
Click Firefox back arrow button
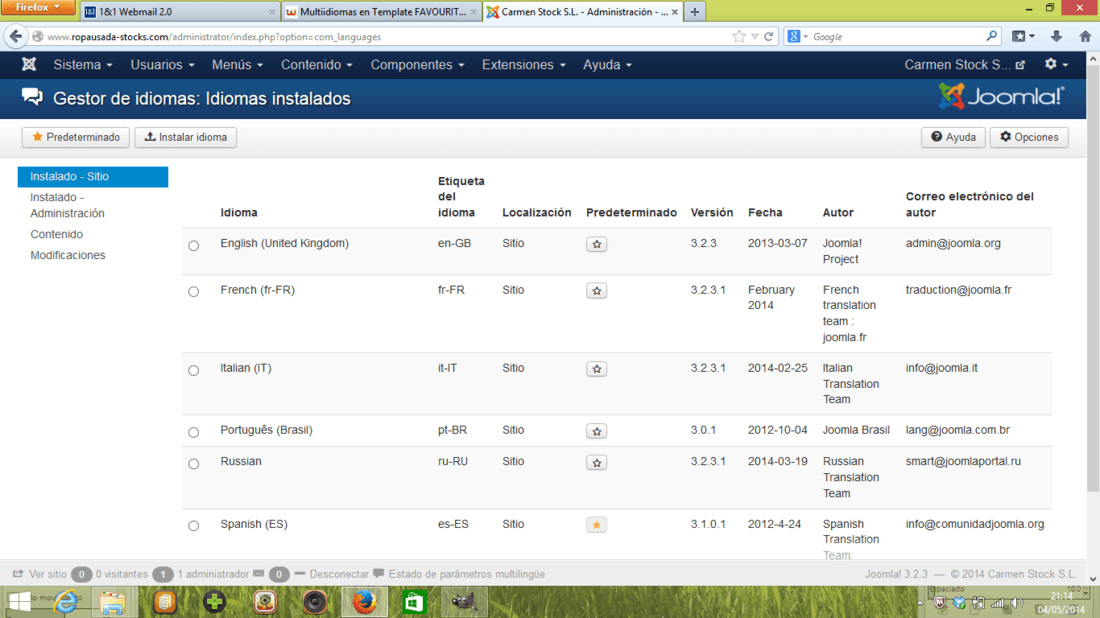[16, 36]
